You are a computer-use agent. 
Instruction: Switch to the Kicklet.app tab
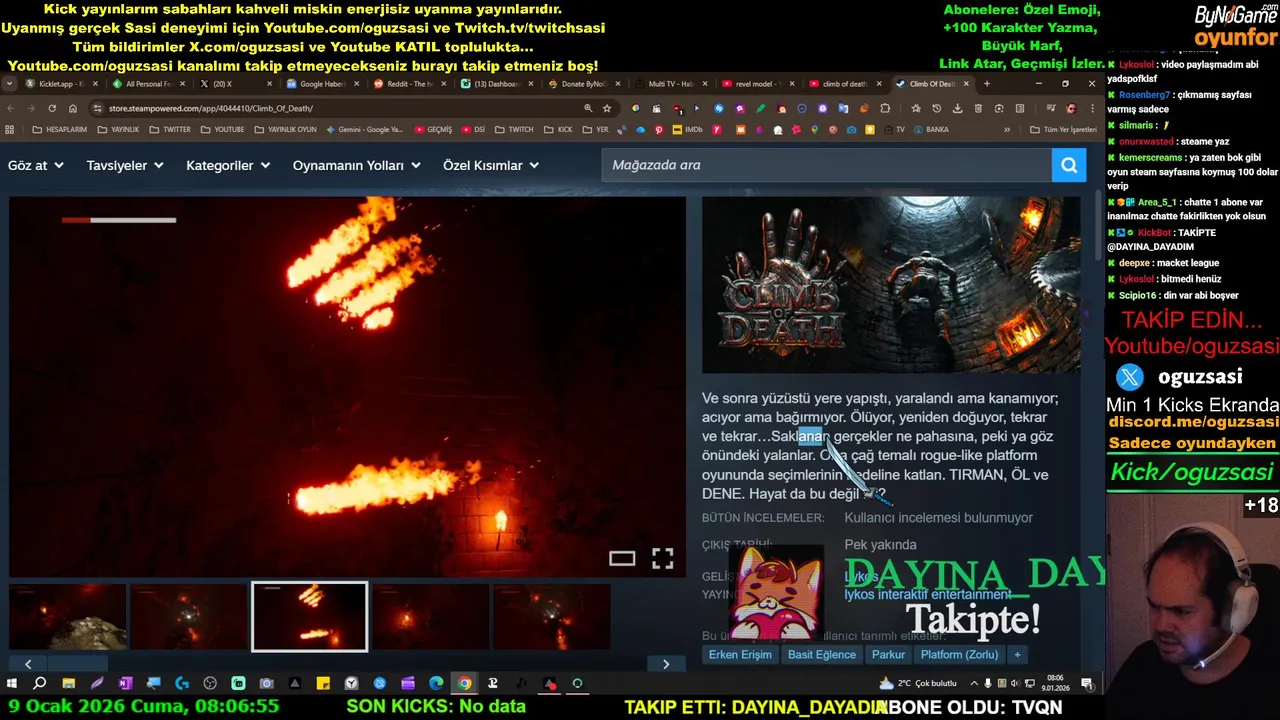(x=61, y=84)
